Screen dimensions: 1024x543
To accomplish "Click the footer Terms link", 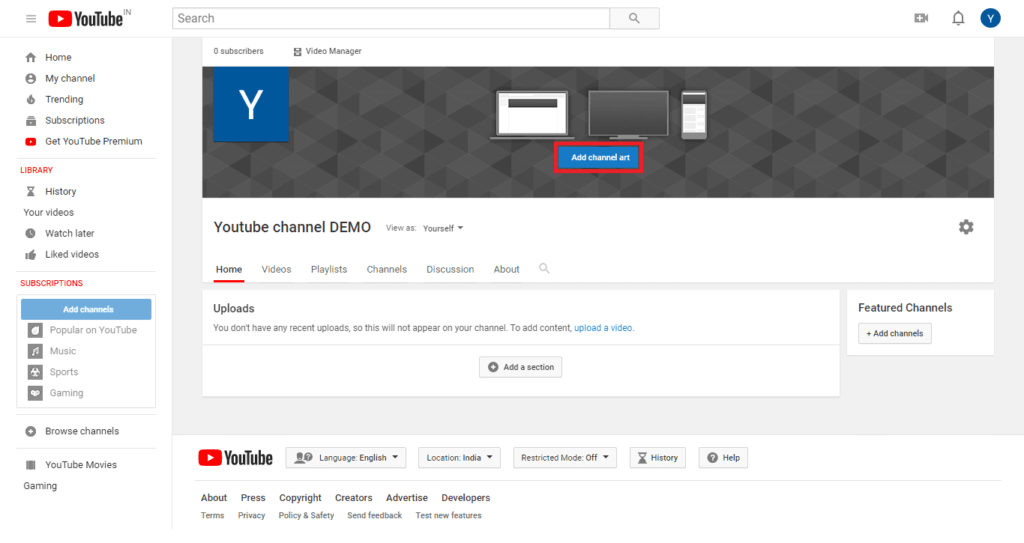I will (212, 516).
